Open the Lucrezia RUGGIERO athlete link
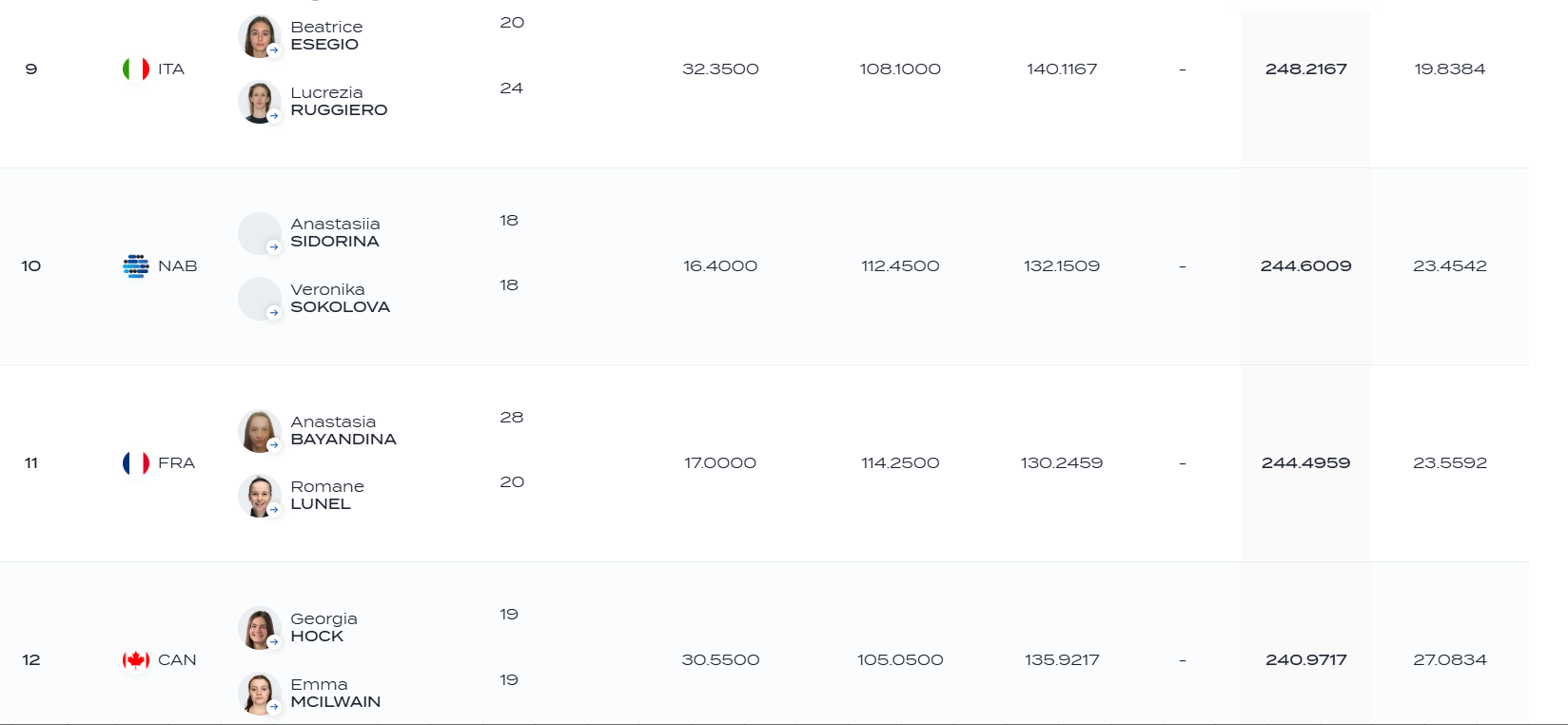 (x=339, y=101)
